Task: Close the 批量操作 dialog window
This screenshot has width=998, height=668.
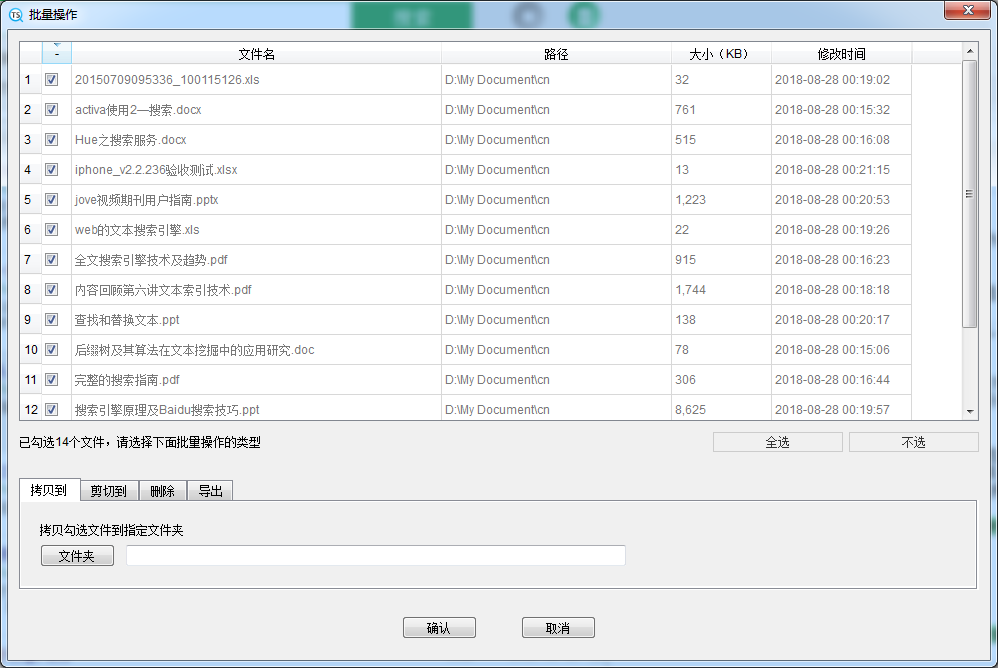Action: pyautogui.click(x=967, y=10)
